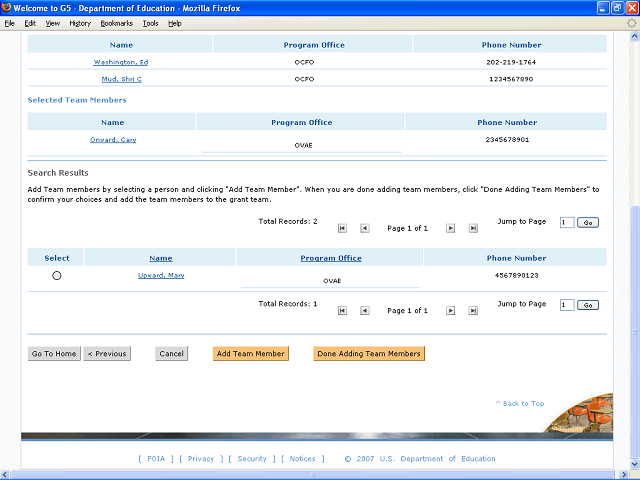This screenshot has width=640, height=480.
Task: Click the vertical scrollbar down arrow
Action: pyautogui.click(x=633, y=463)
